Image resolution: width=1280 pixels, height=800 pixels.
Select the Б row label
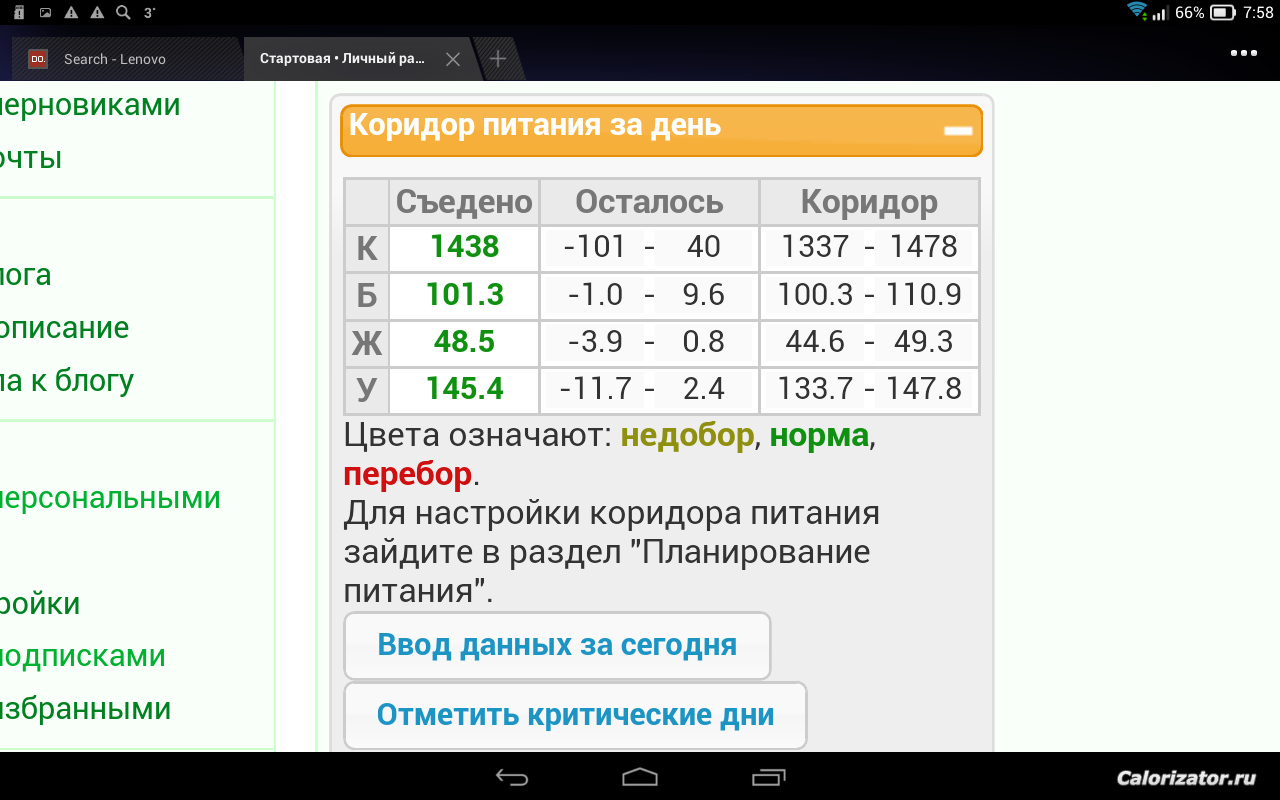click(366, 295)
